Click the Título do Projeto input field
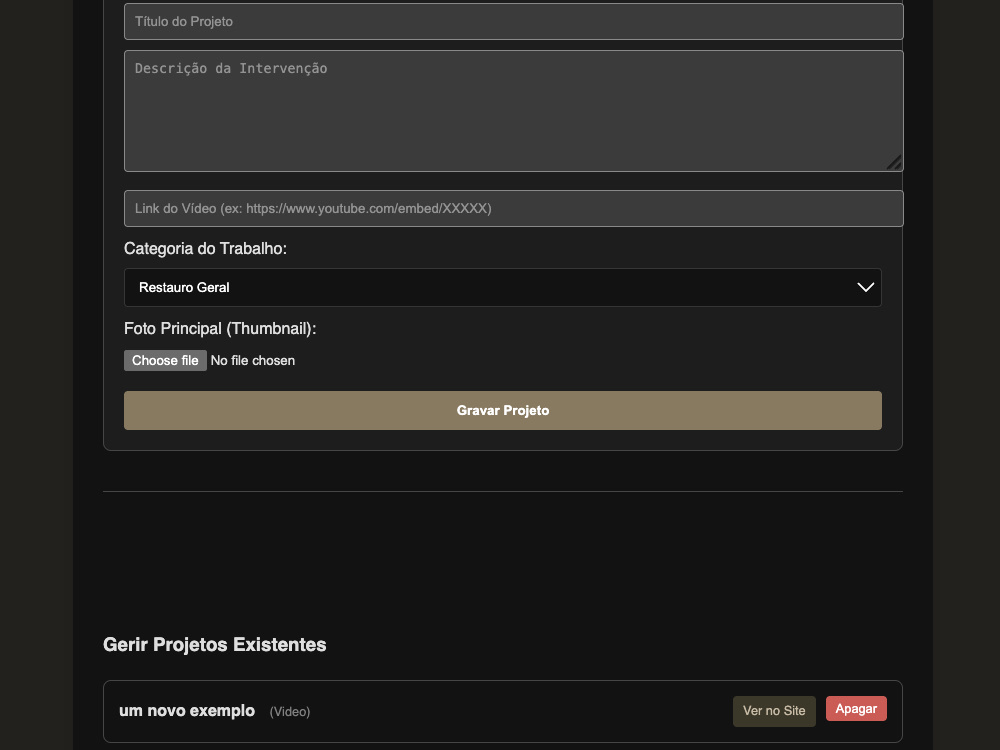This screenshot has height=750, width=1000. (x=513, y=22)
